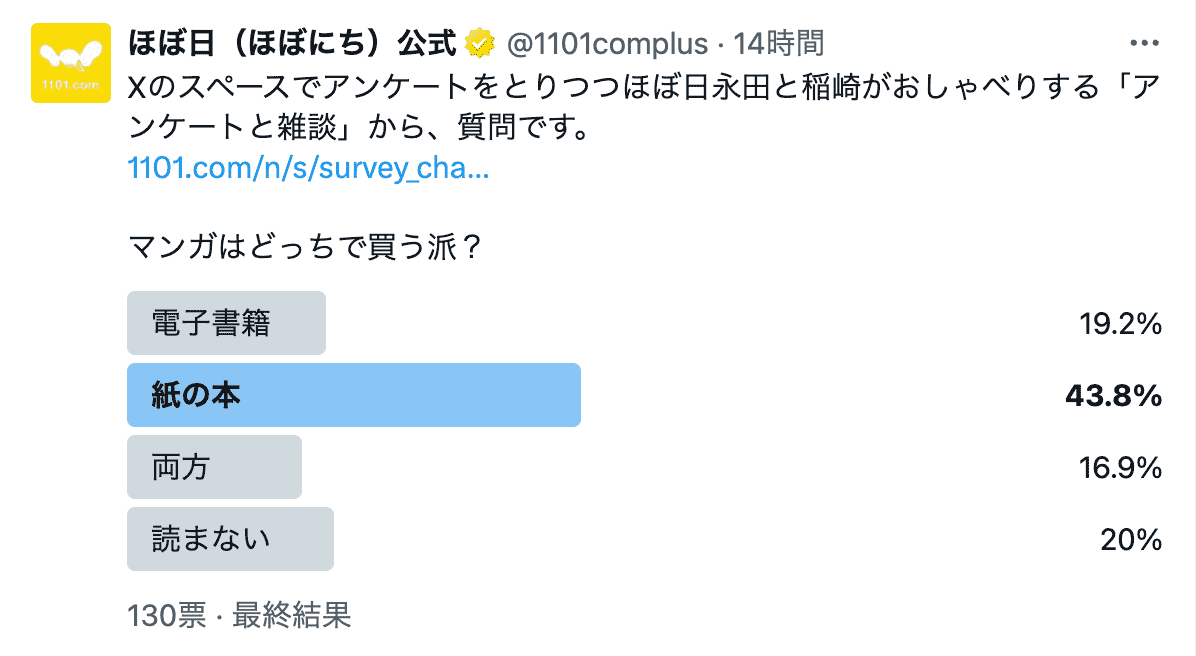Open the 1101.com/n/s/survey_cha... link
Viewport: 1196px width, 656px height.
309,168
